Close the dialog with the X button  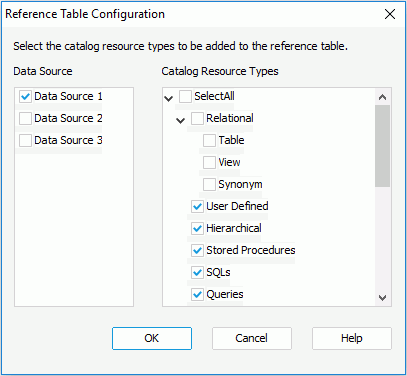tap(390, 14)
